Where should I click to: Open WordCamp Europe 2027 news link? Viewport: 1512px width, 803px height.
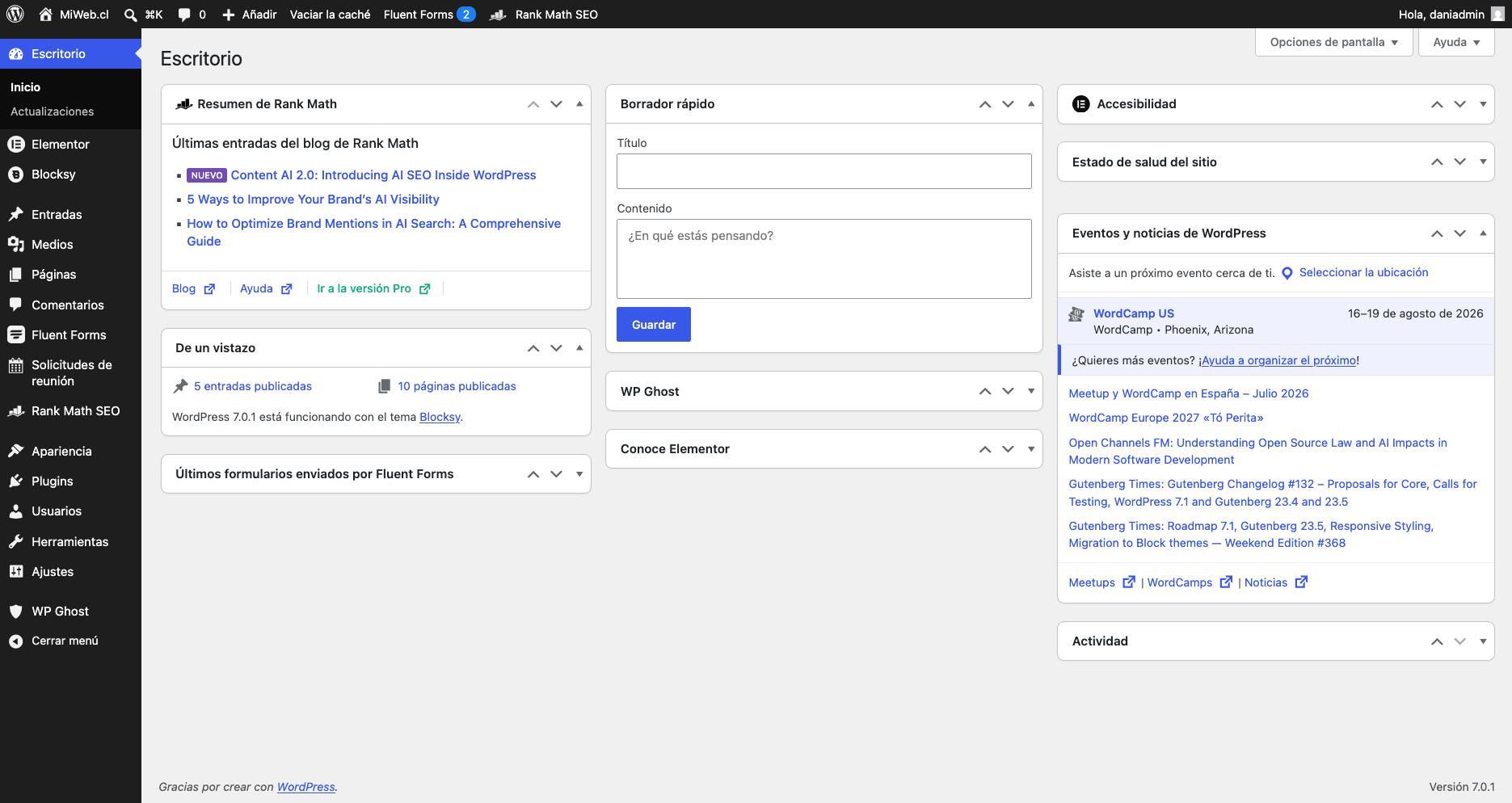pos(1165,418)
